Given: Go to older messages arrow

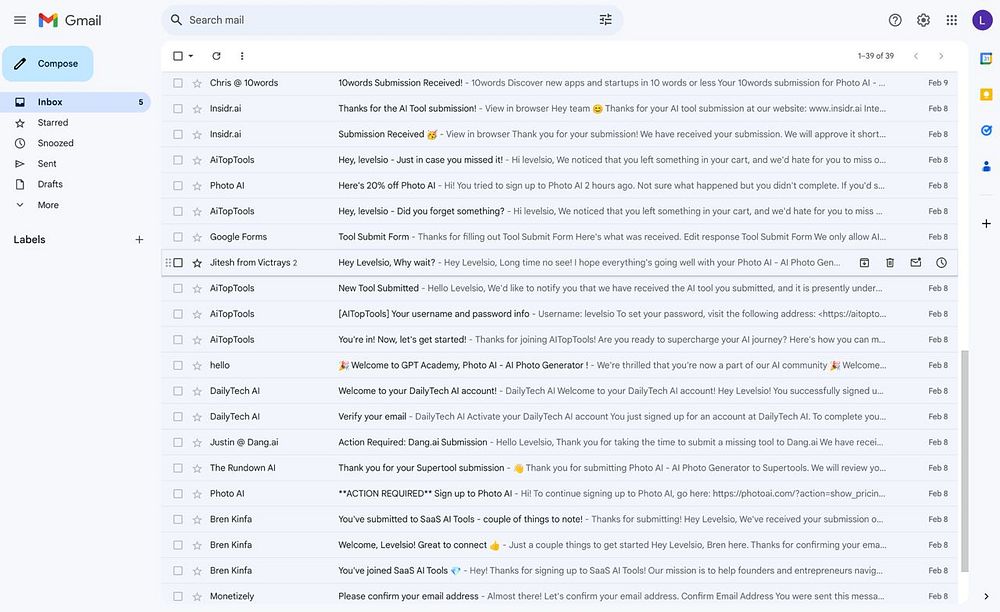Looking at the screenshot, I should point(941,56).
